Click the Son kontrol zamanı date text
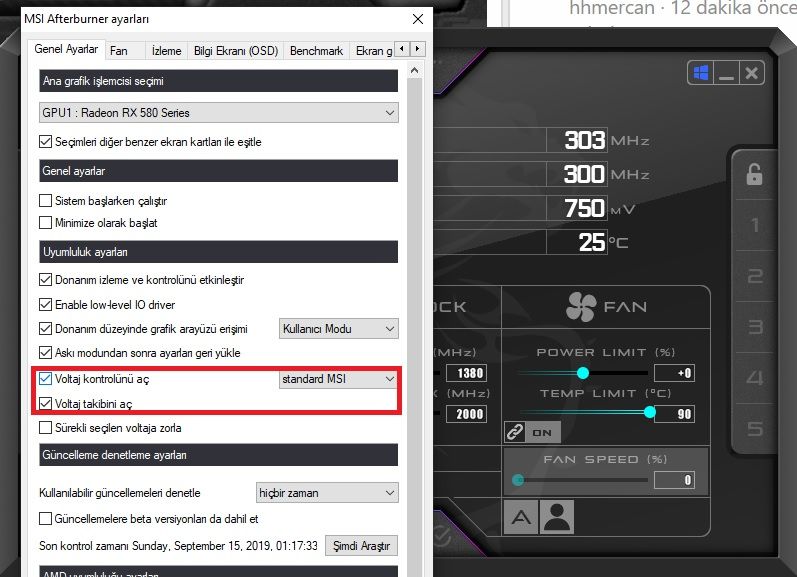 pyautogui.click(x=178, y=546)
